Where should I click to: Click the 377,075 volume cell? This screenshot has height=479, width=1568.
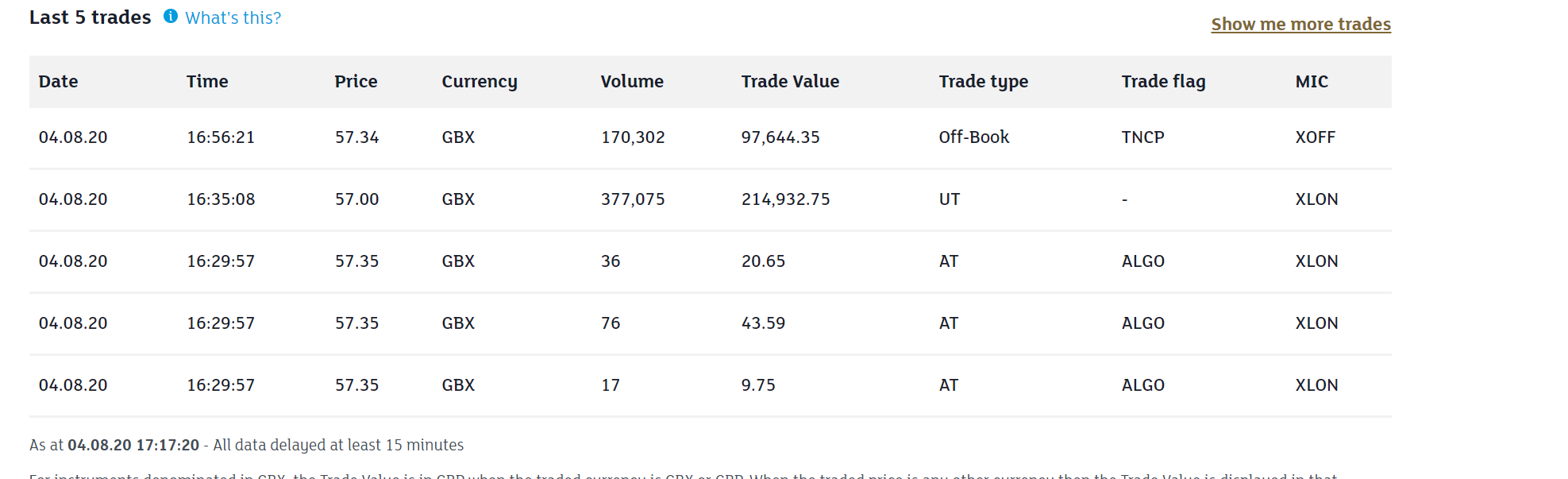point(633,199)
